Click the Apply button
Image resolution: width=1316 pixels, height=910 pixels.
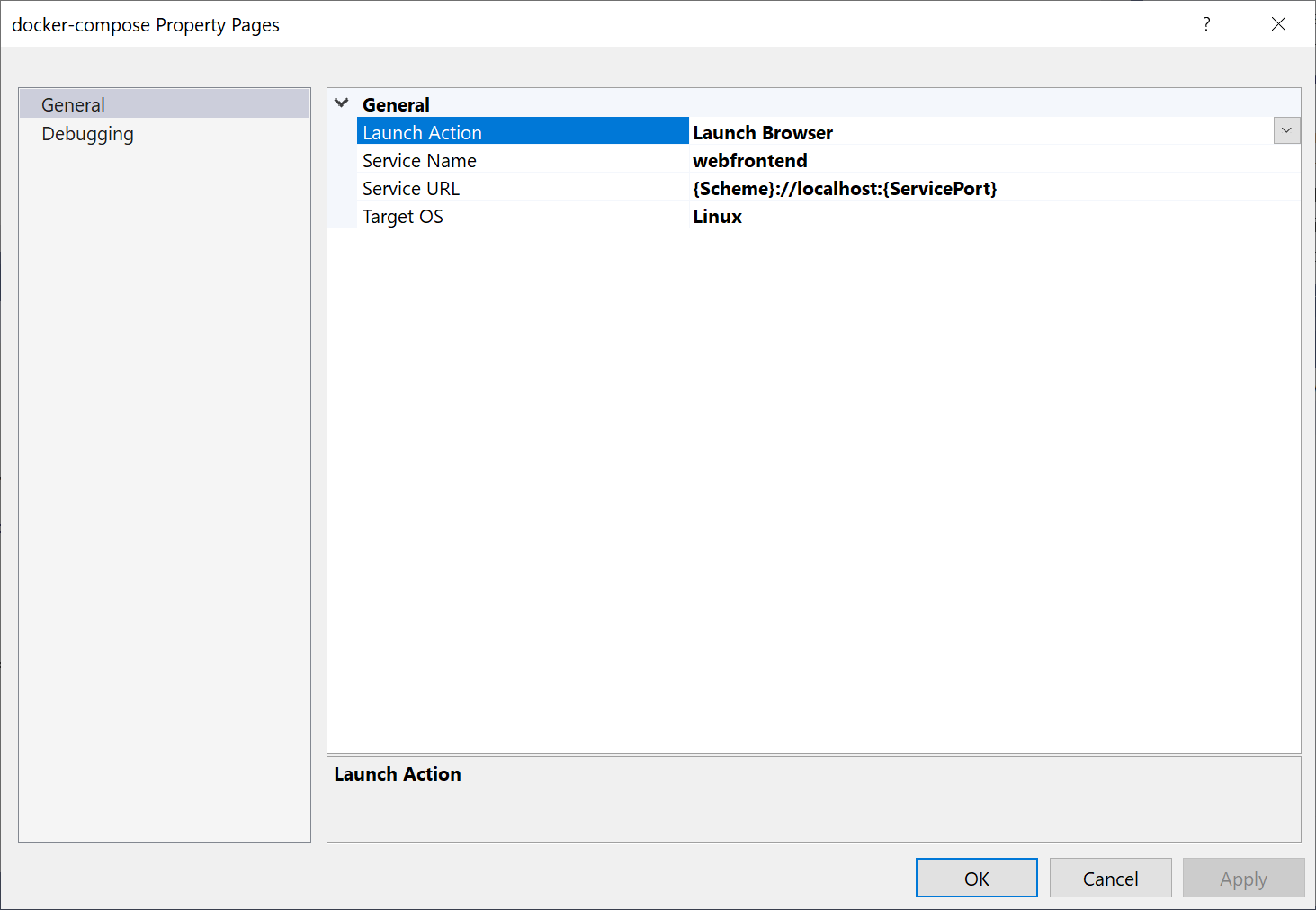pos(1243,878)
